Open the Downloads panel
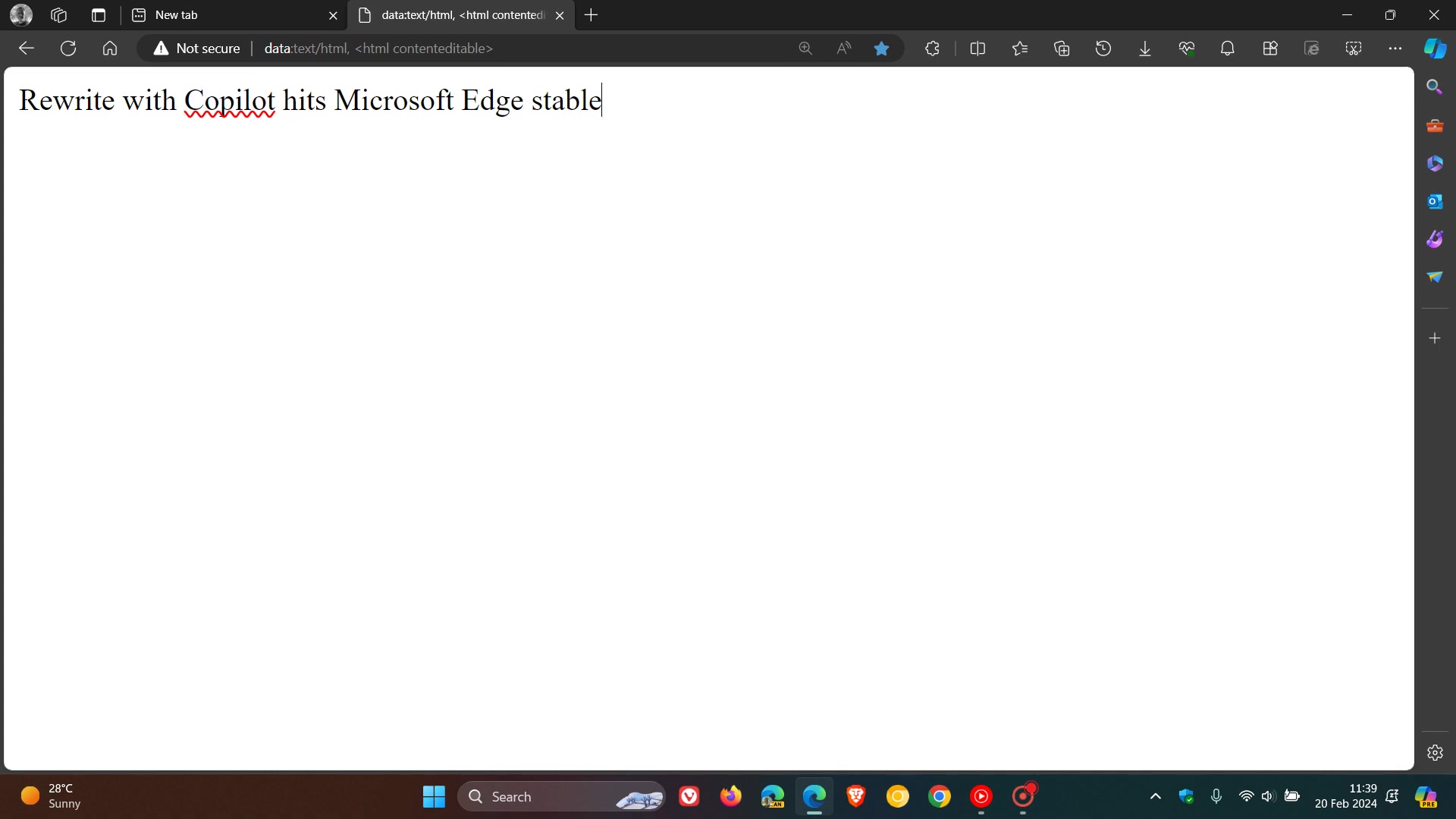 (x=1145, y=49)
